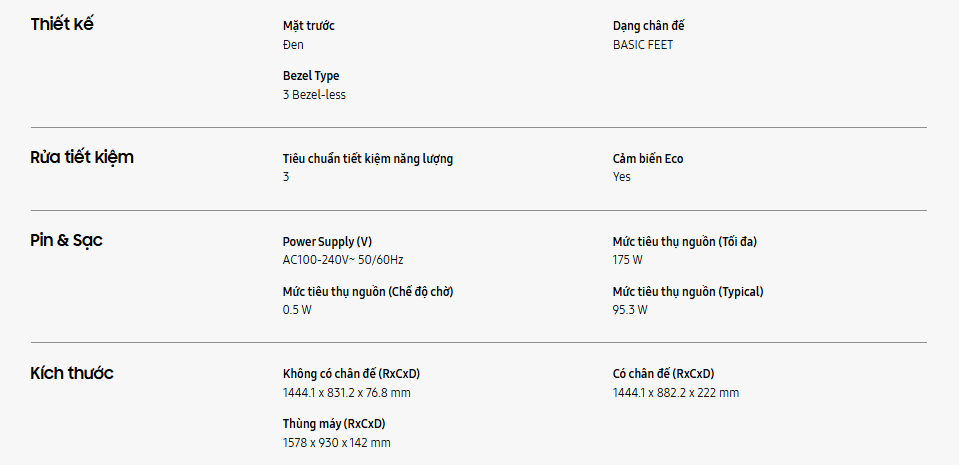Click the Cảm biến Eco label
The width and height of the screenshot is (959, 465).
(648, 158)
